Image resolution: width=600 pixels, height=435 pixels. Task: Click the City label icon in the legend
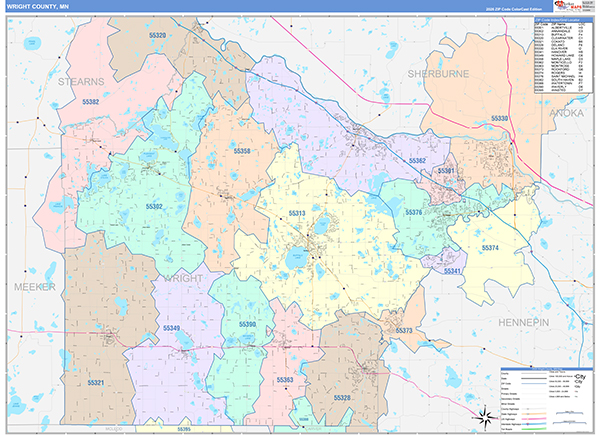579,376
